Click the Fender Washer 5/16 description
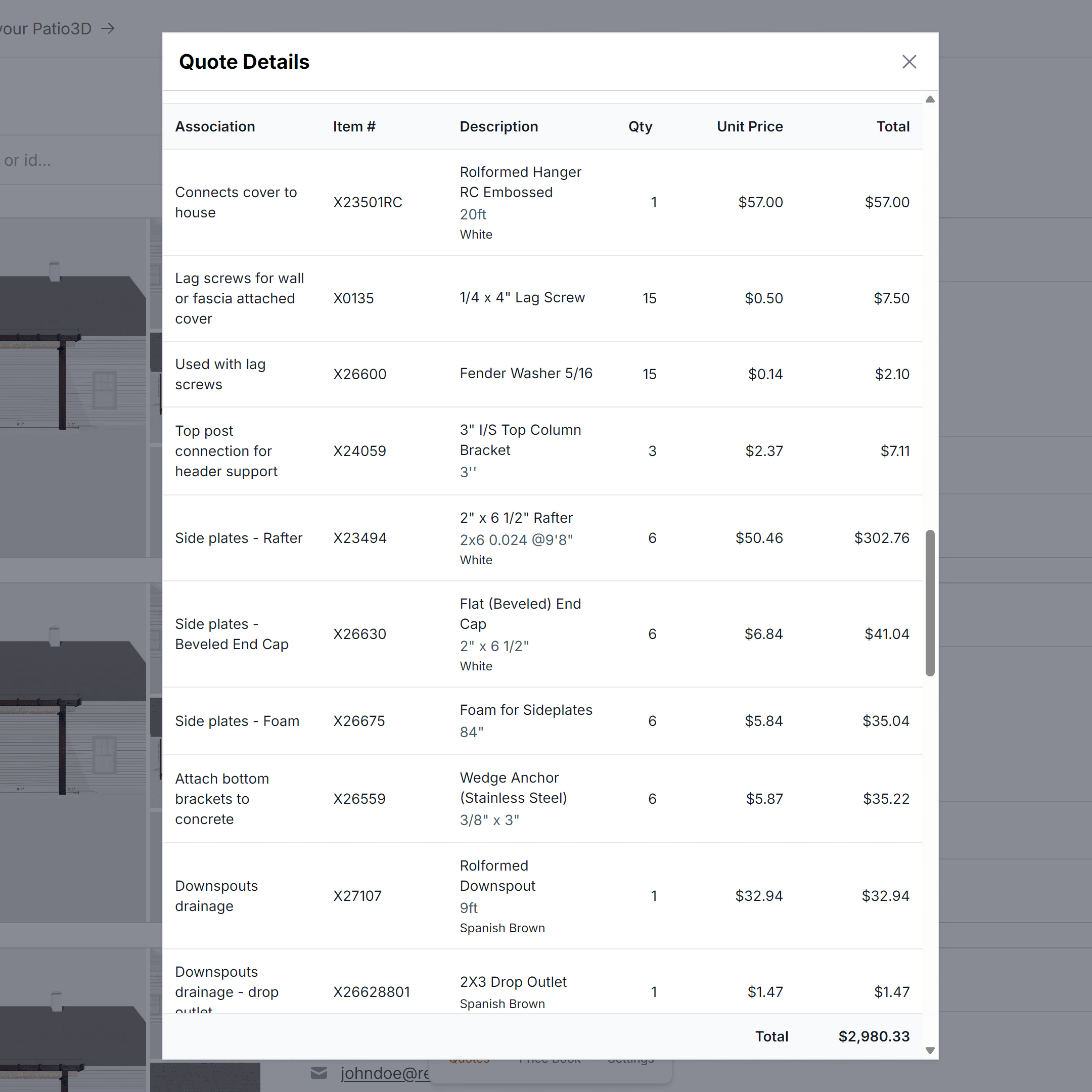Image resolution: width=1092 pixels, height=1092 pixels. pos(526,374)
